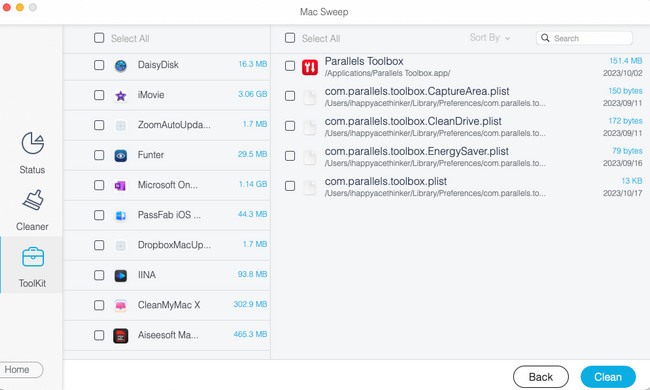Click the DaisyDisk app name
This screenshot has height=390, width=650.
[158, 65]
